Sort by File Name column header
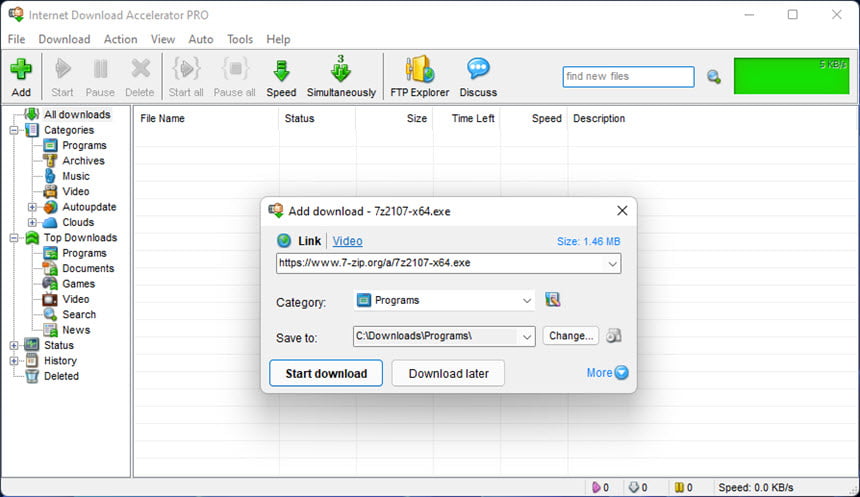860x497 pixels. [x=162, y=118]
